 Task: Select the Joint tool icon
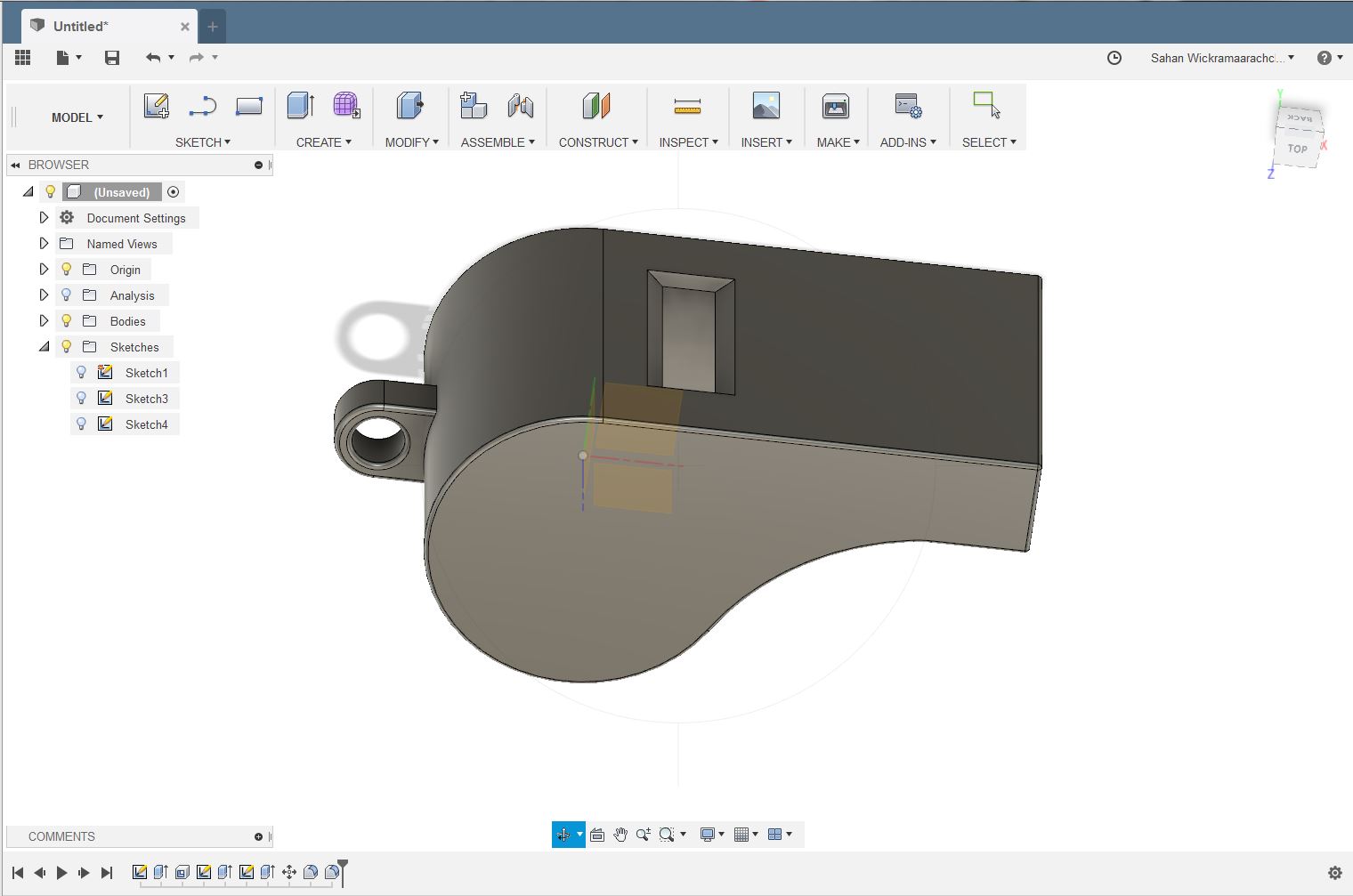tap(521, 106)
